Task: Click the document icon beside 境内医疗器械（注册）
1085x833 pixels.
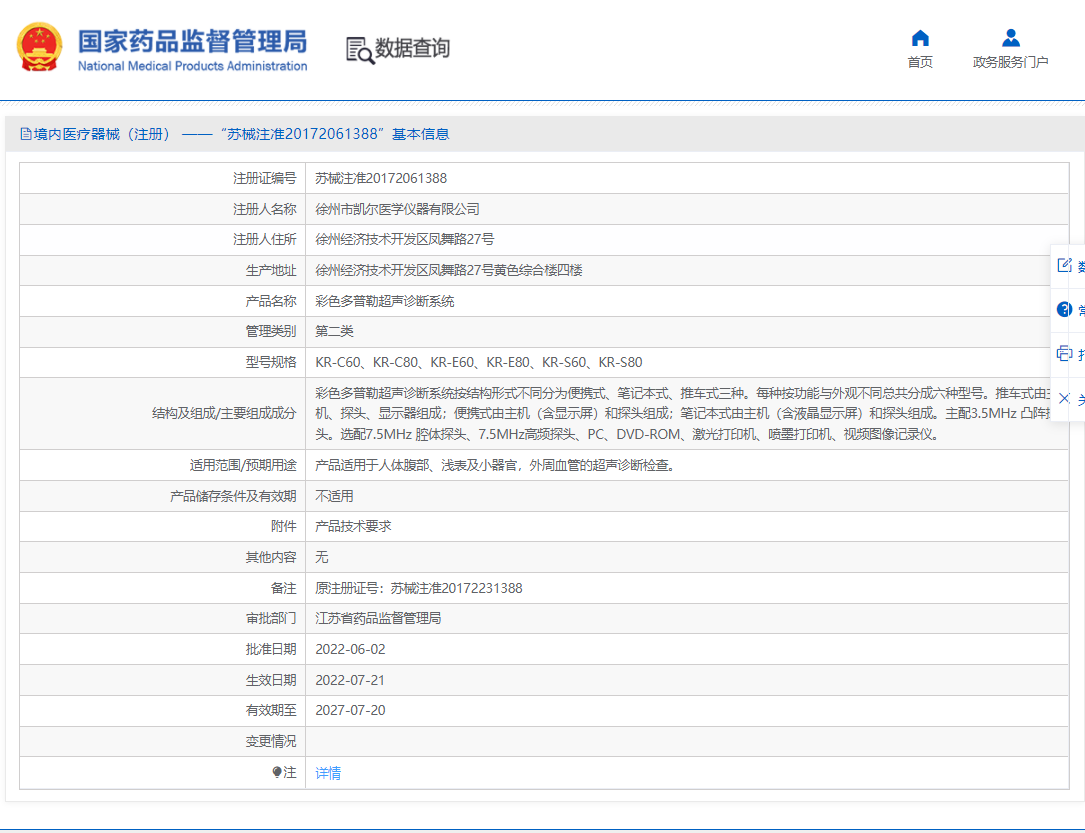Action: click(x=25, y=133)
